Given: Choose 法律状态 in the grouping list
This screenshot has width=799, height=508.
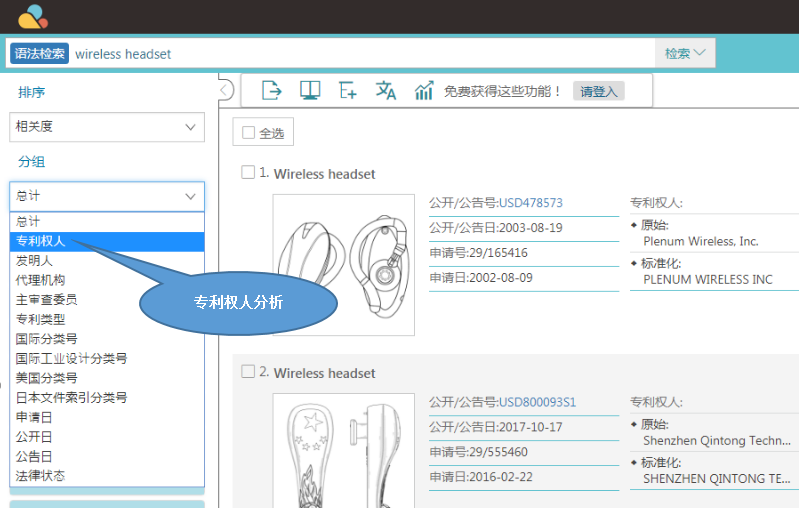Looking at the screenshot, I should tap(41, 476).
